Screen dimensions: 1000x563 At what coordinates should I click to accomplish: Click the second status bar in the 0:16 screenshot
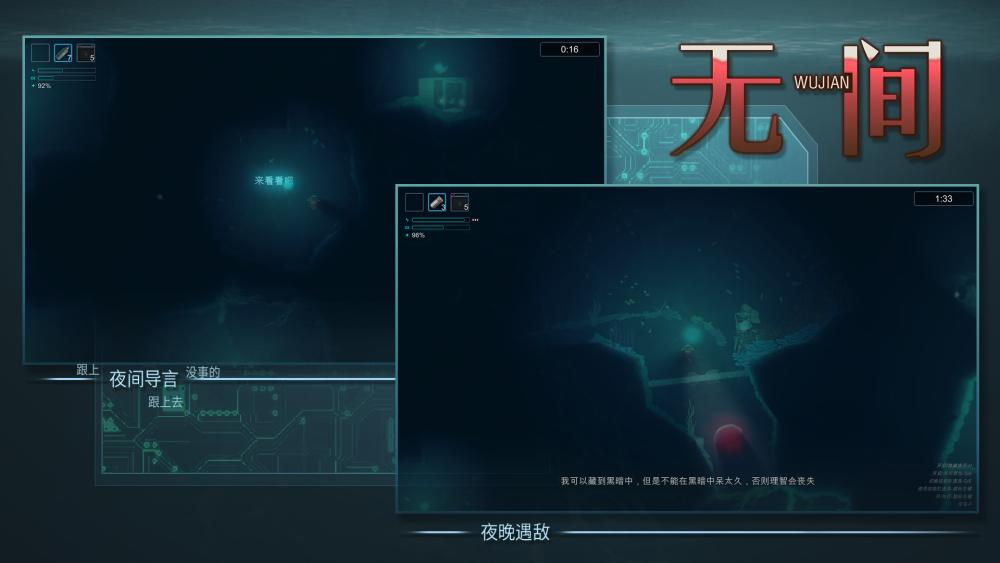click(x=67, y=78)
